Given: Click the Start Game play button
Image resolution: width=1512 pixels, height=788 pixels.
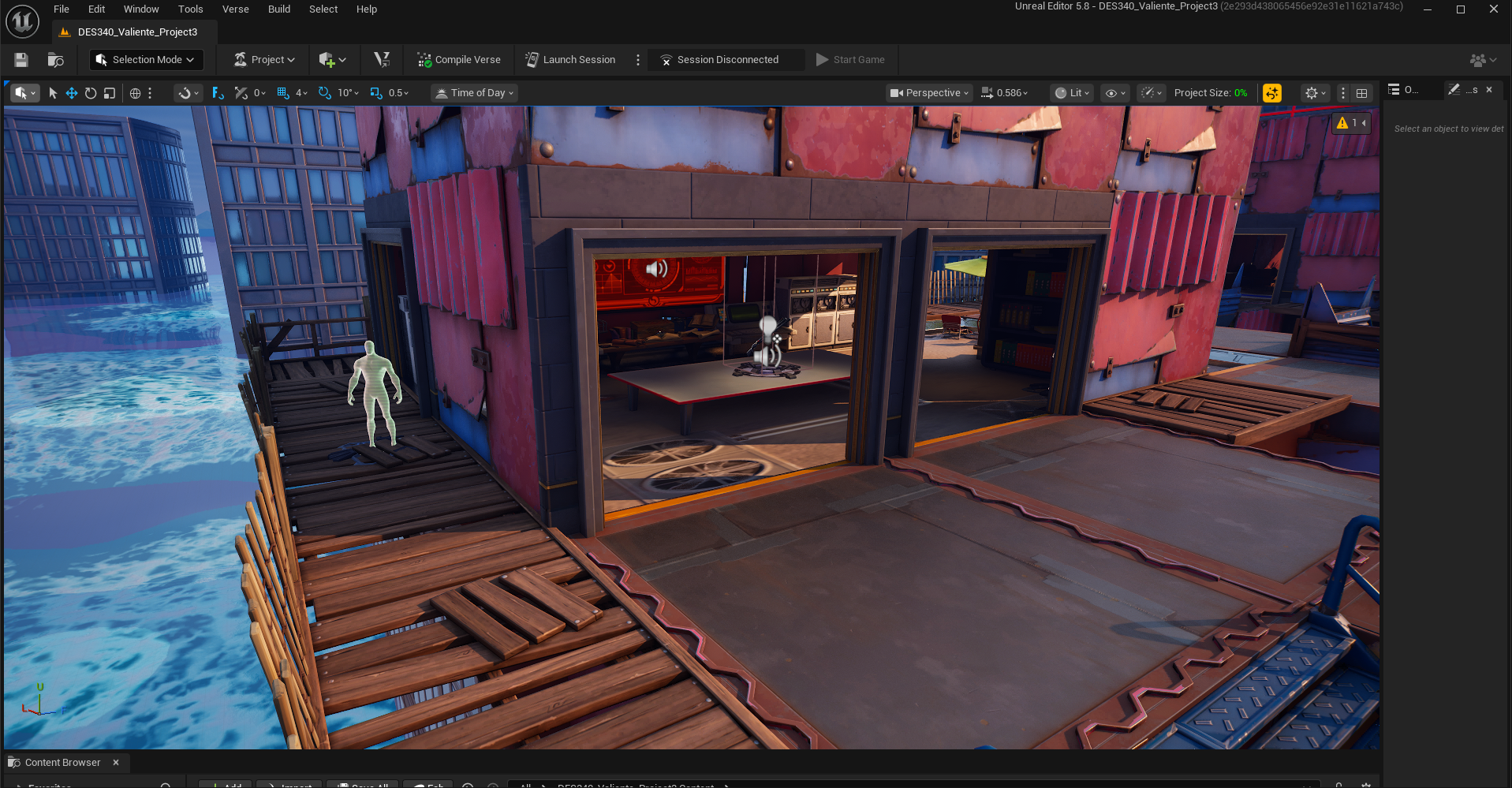Looking at the screenshot, I should coord(850,60).
